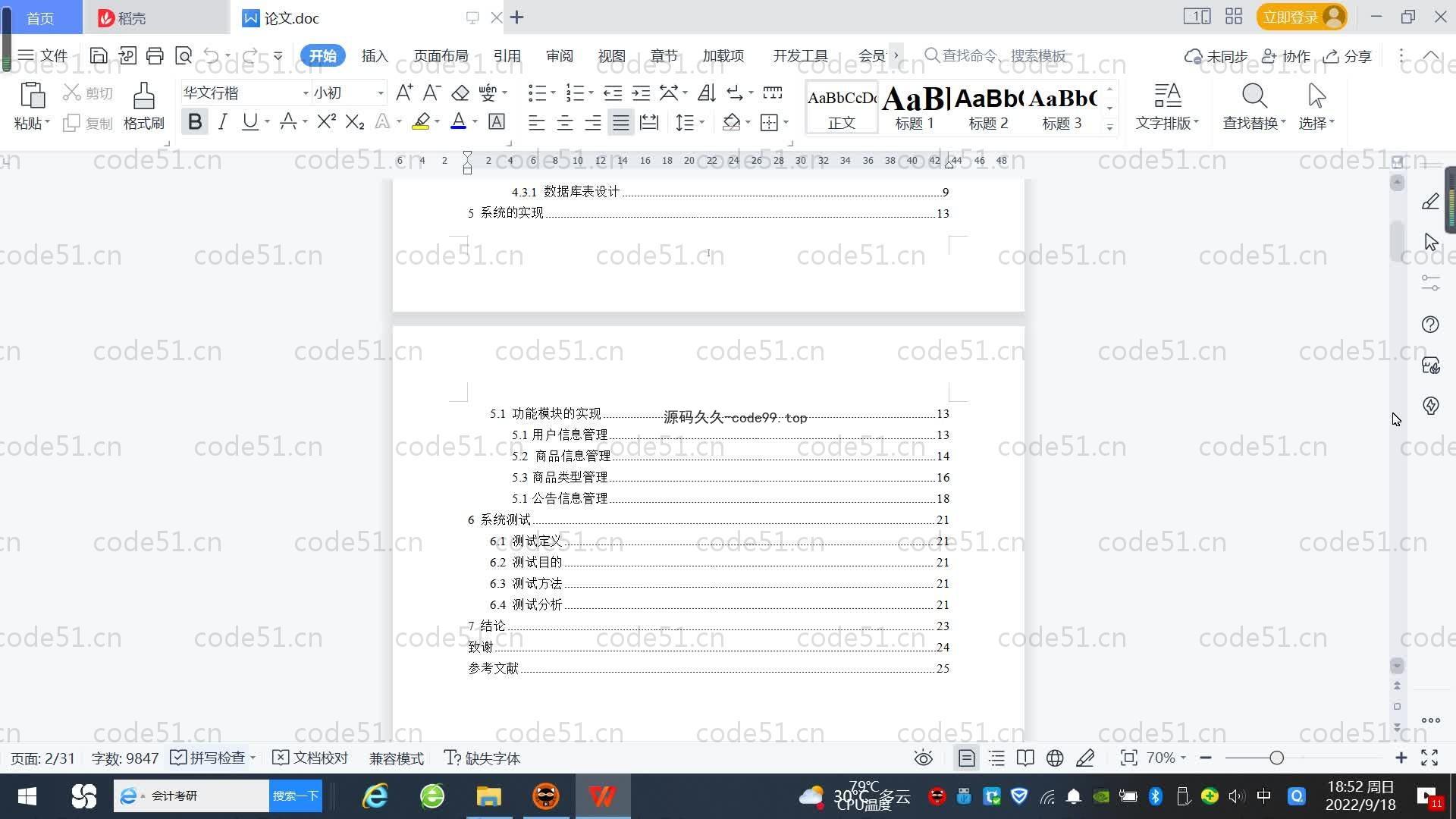
Task: Click the 查找命令 search field
Action: click(1003, 56)
